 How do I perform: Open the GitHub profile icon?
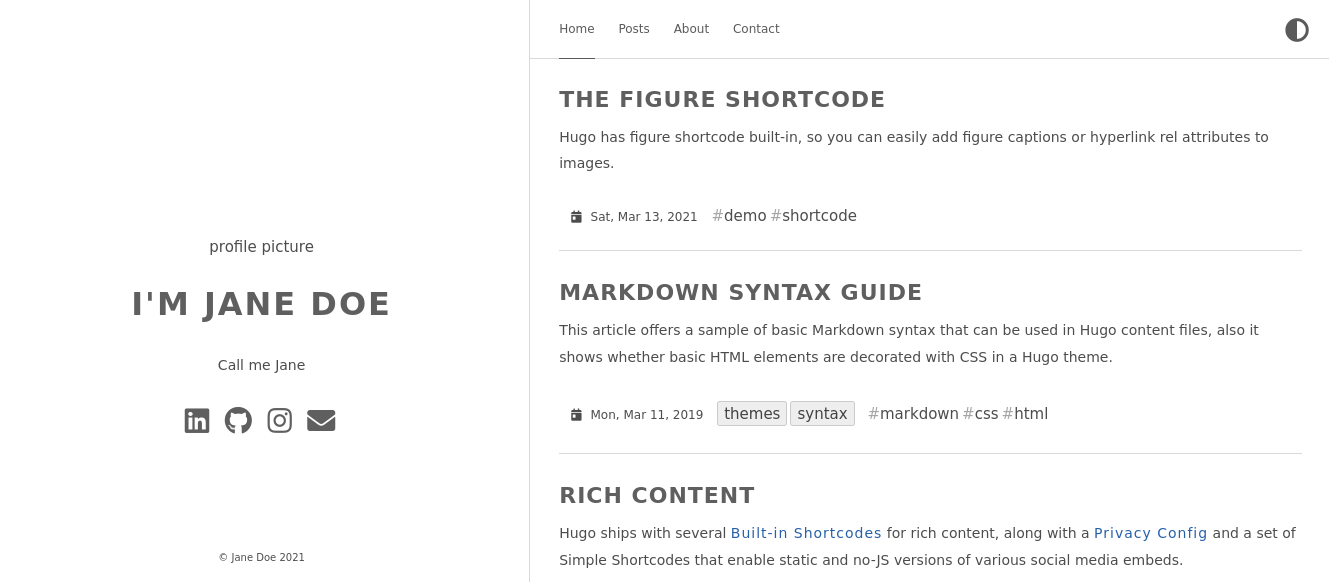(238, 421)
